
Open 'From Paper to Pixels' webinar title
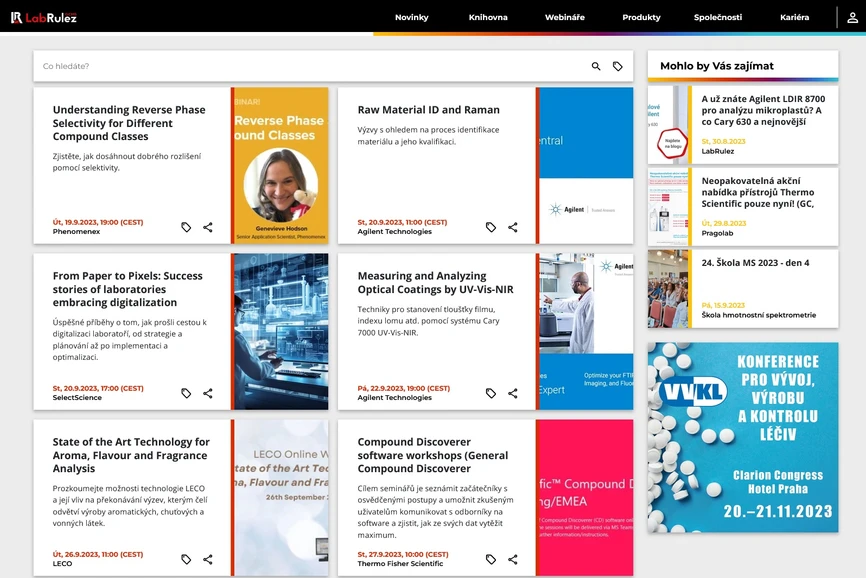128,289
